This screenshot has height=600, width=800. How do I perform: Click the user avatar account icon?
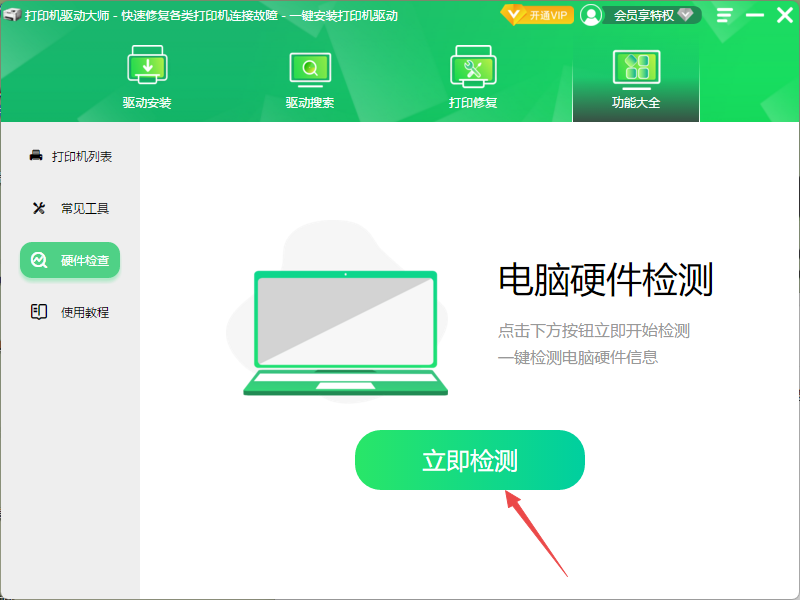(x=592, y=15)
